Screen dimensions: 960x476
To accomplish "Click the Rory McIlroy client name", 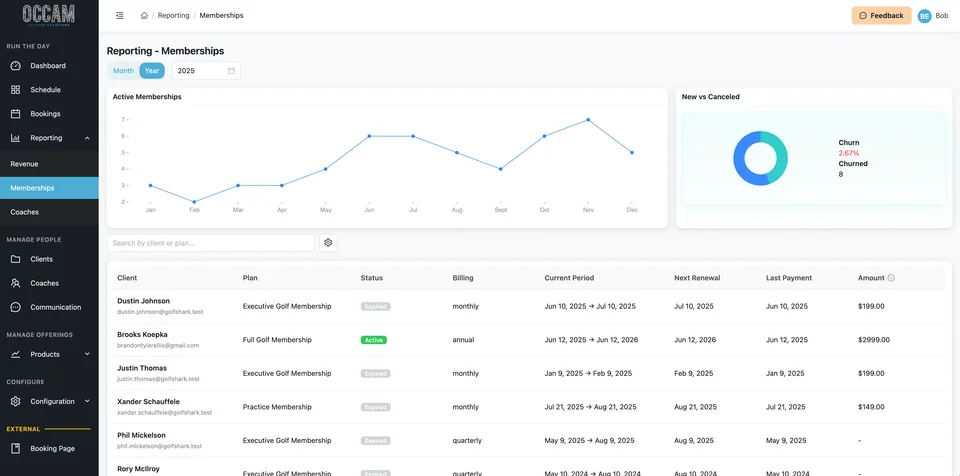I will [138, 469].
